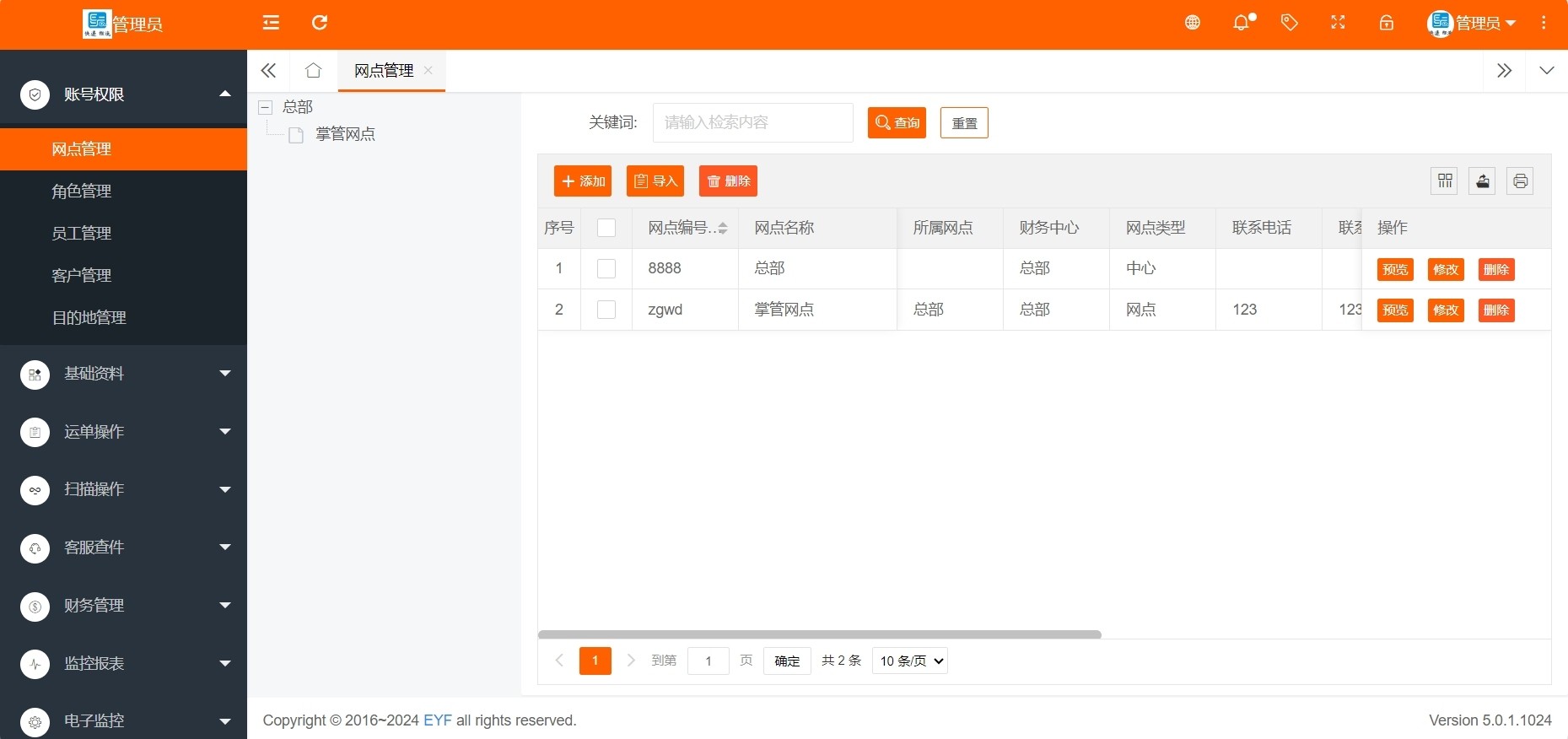Click the 客服查件 sidebar icon

pos(35,548)
